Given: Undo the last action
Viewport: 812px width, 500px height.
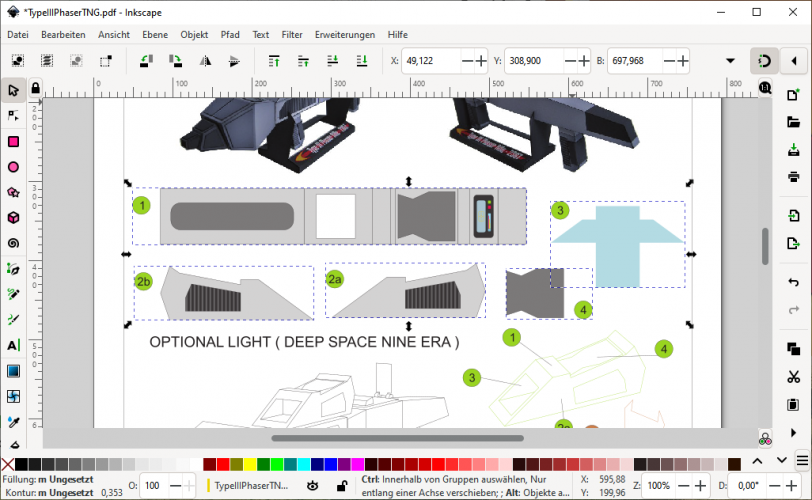Looking at the screenshot, I should (x=793, y=282).
